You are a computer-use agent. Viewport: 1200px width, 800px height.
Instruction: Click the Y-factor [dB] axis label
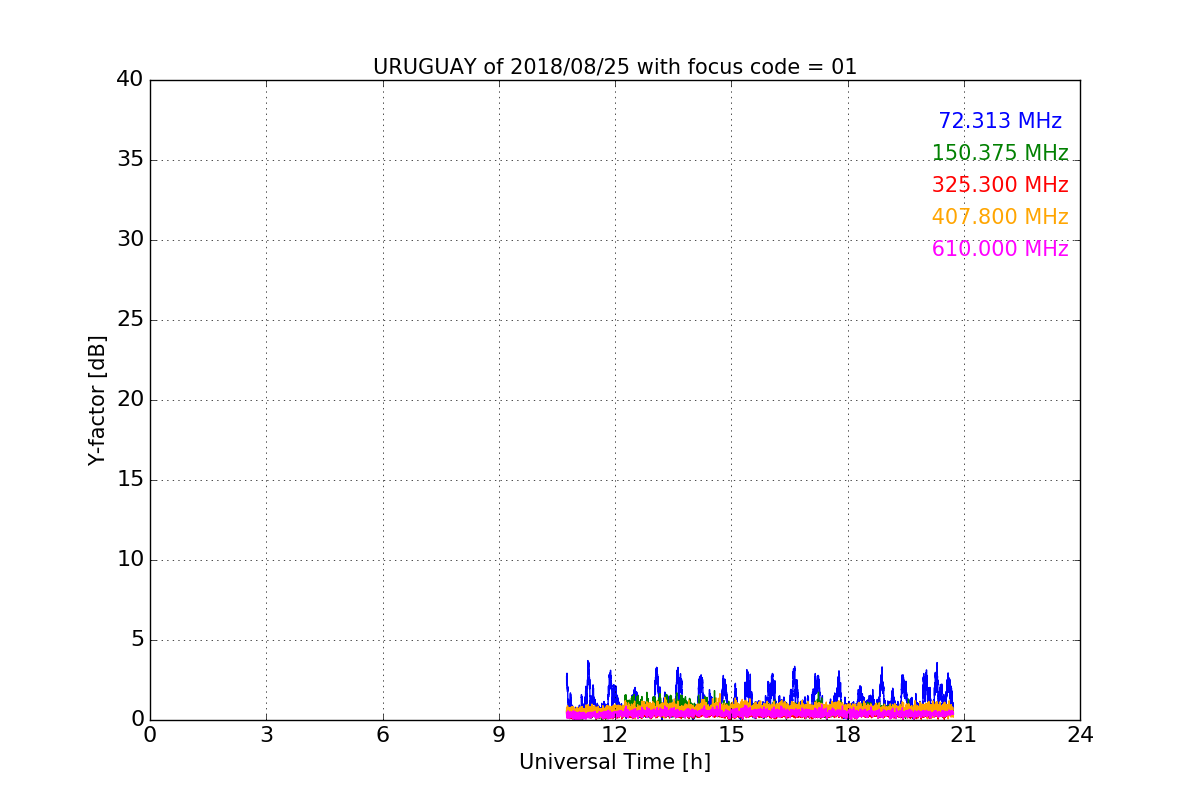point(97,400)
